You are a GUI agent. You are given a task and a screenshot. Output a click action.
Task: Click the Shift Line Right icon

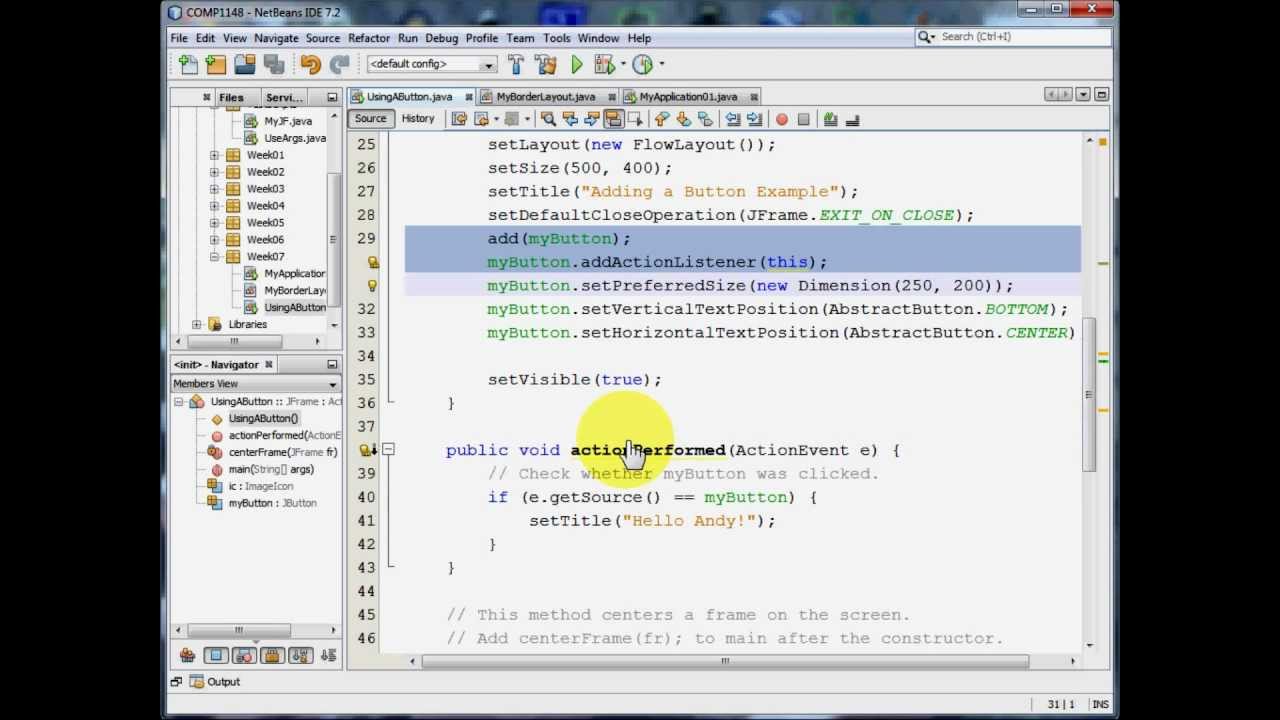click(754, 120)
